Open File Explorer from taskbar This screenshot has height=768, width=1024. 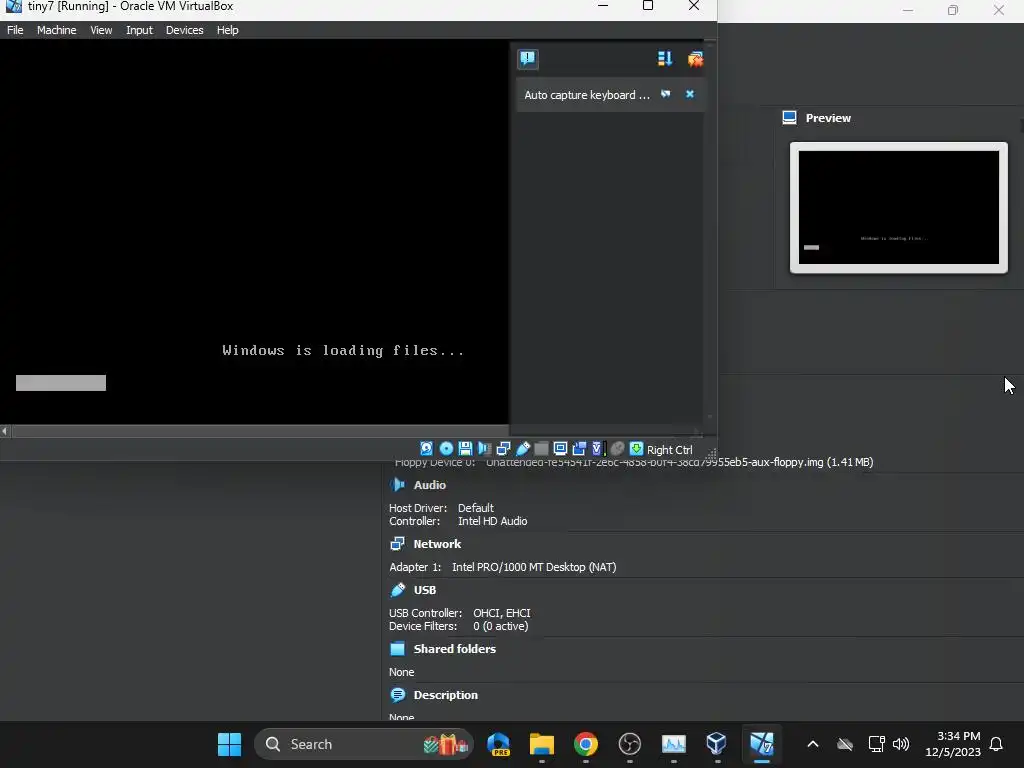541,744
